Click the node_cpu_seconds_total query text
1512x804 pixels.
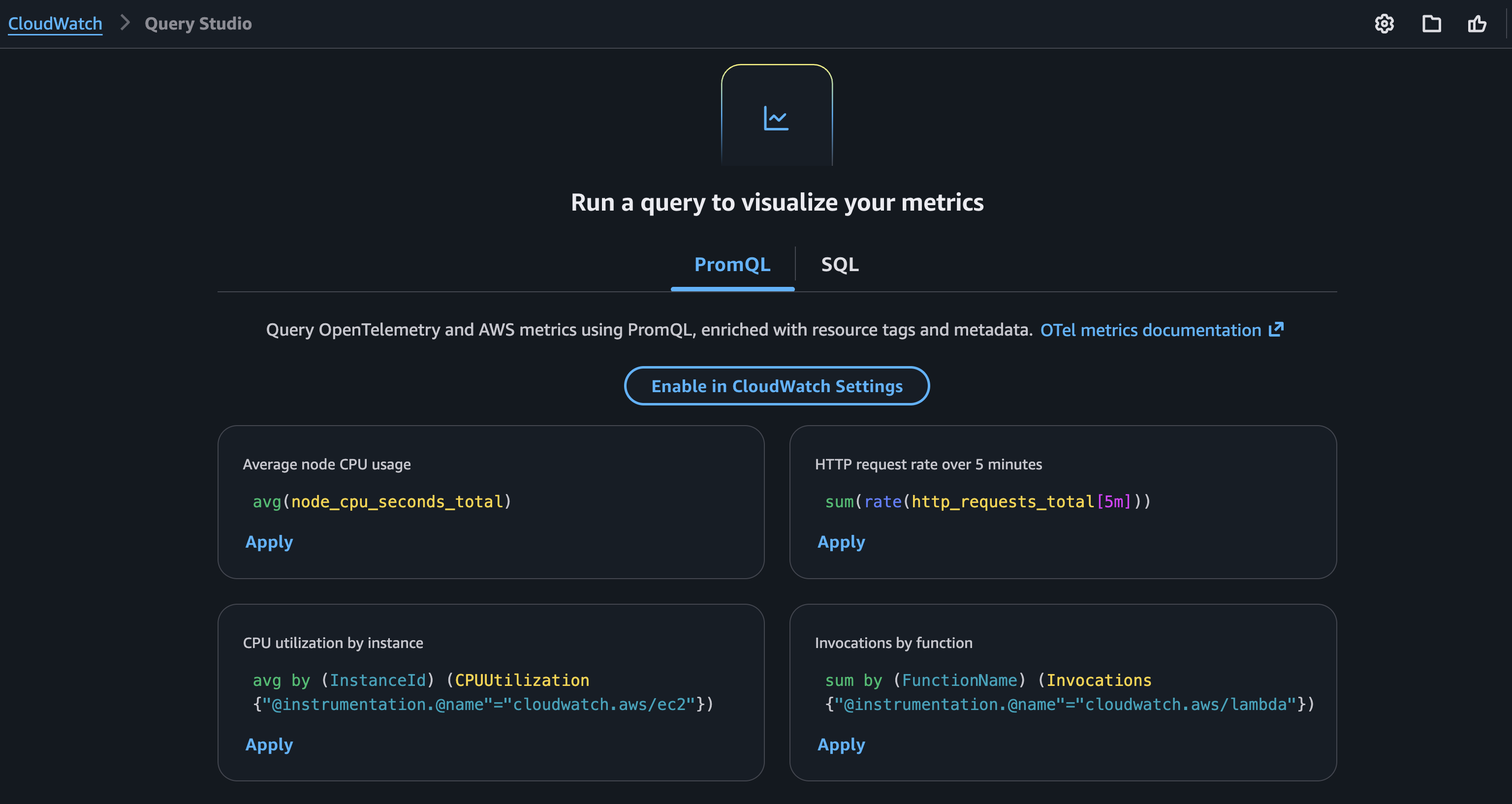tap(381, 501)
